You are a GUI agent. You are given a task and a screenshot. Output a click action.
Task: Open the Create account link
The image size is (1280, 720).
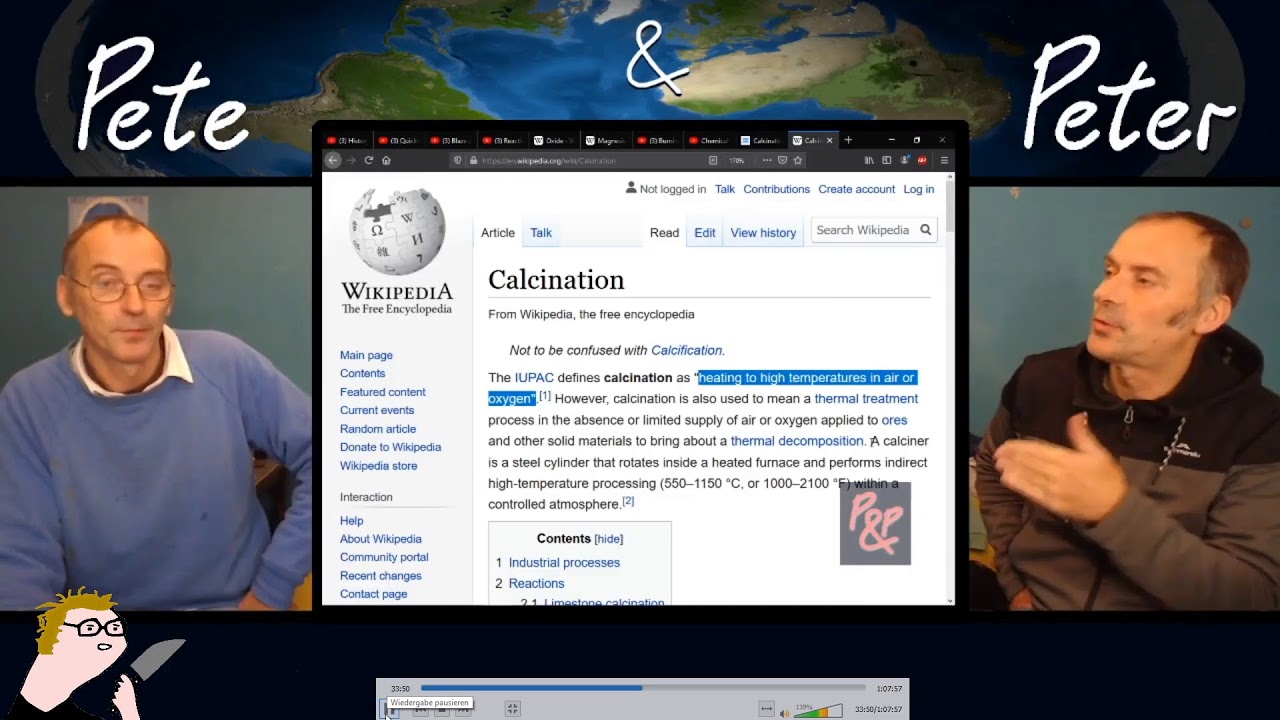[x=856, y=189]
